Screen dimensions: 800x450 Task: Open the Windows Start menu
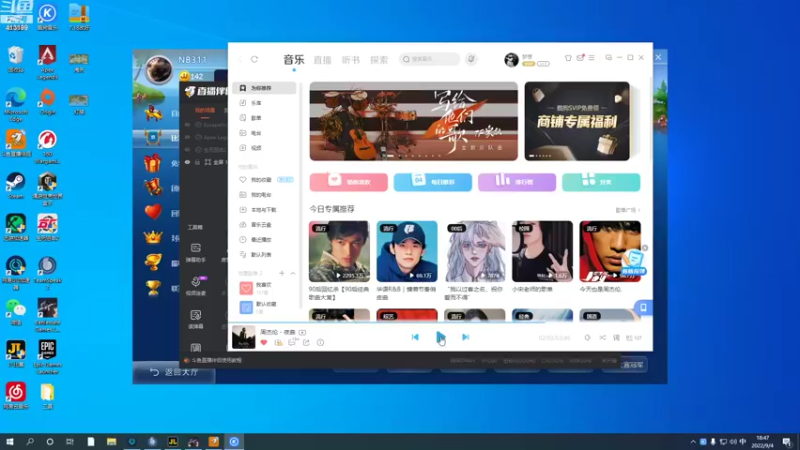point(10,442)
